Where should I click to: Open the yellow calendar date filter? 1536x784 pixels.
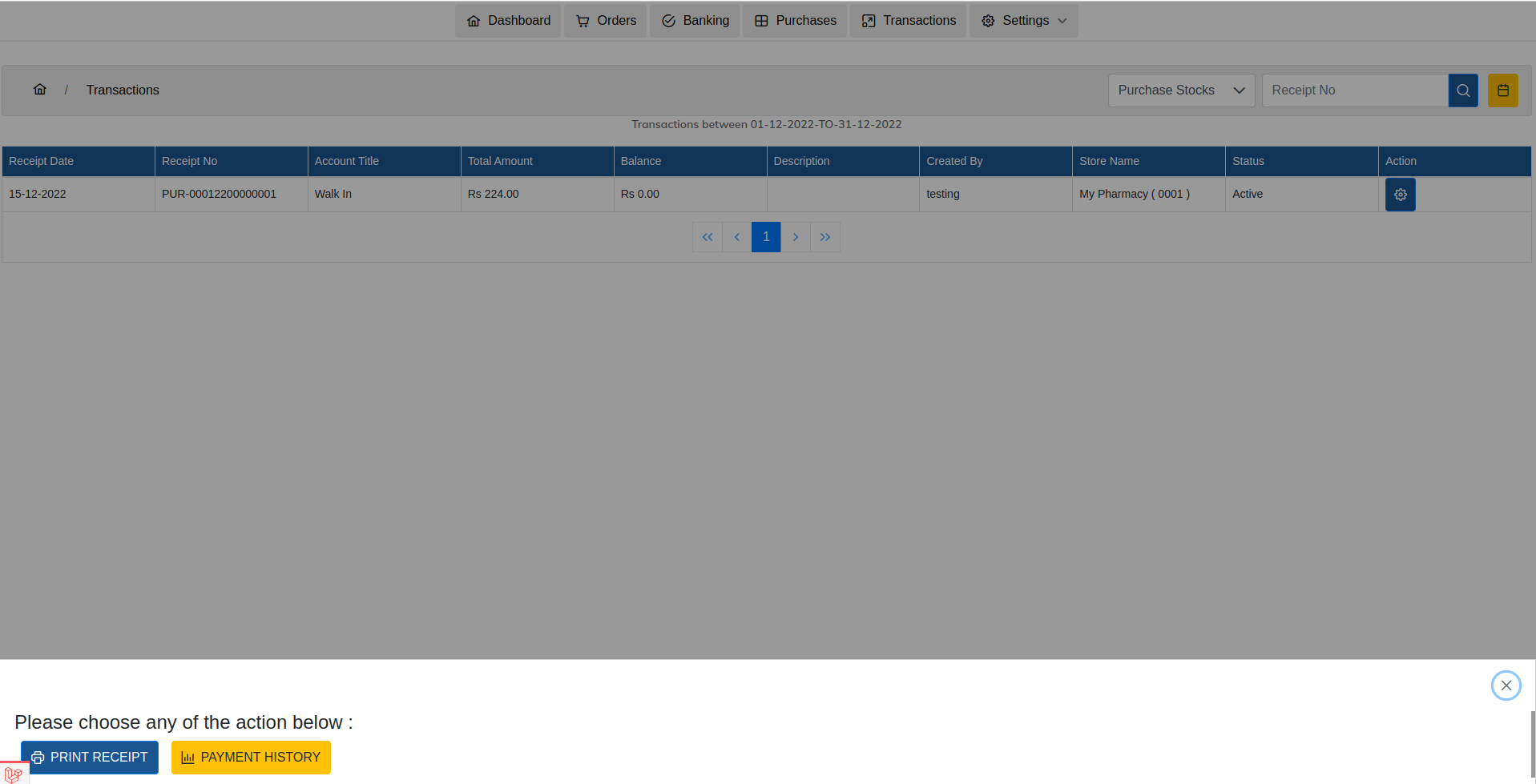click(1502, 90)
